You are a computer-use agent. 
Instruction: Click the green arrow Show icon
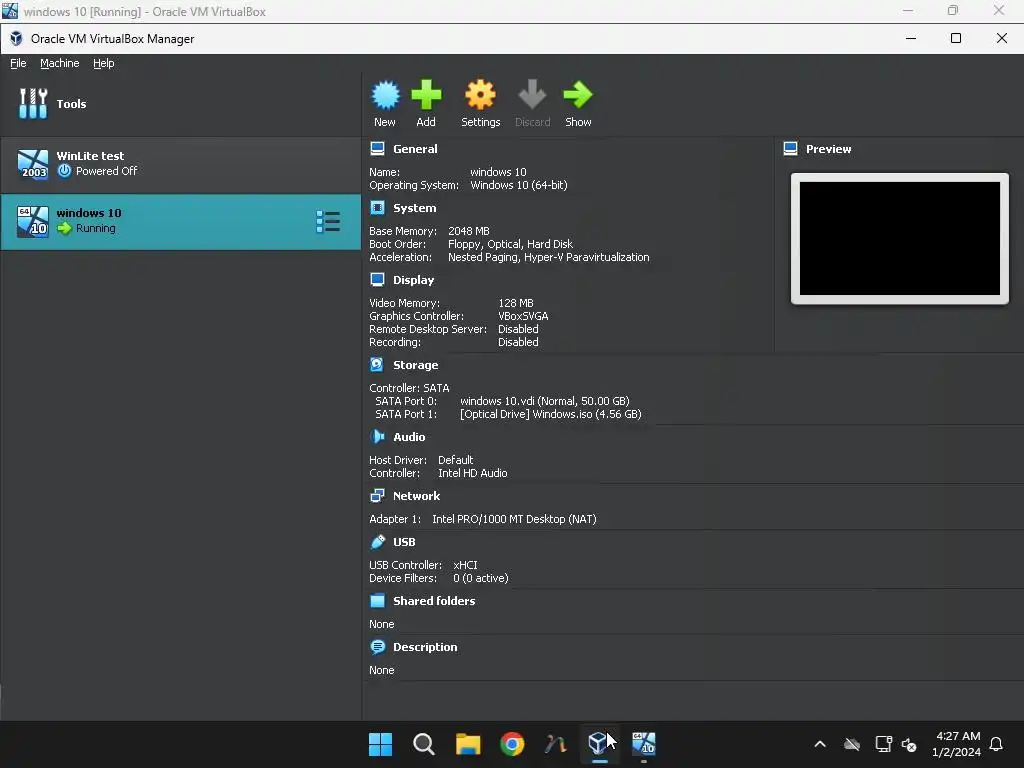pyautogui.click(x=578, y=96)
